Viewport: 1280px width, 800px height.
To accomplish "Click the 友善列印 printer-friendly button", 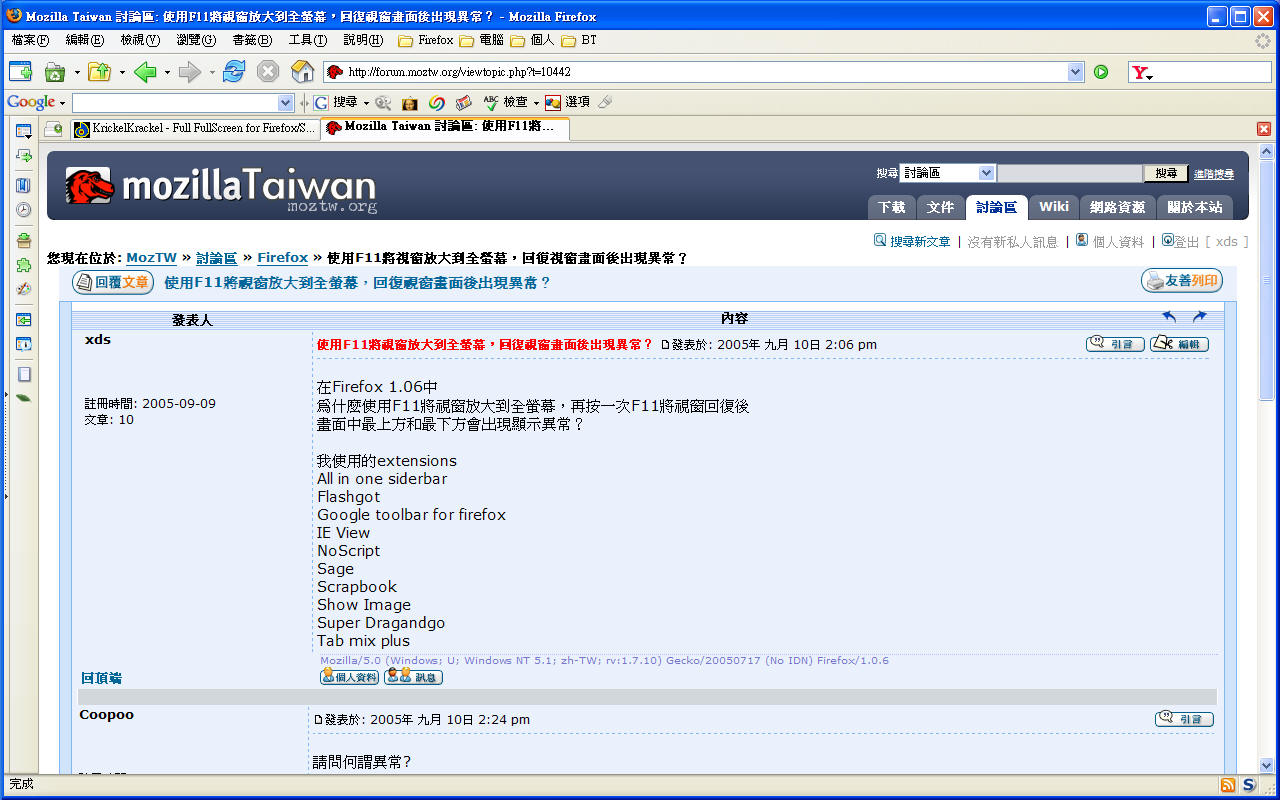I will coord(1182,281).
